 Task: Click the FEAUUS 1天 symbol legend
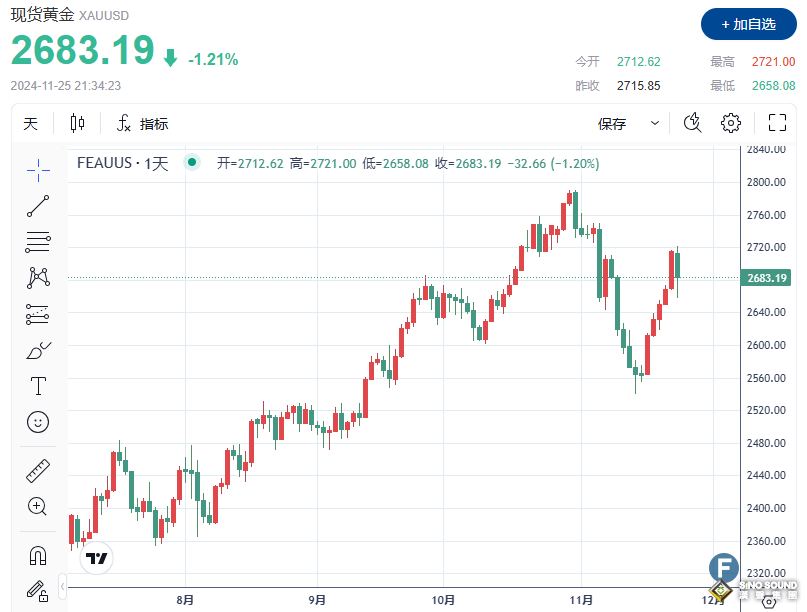click(x=124, y=162)
